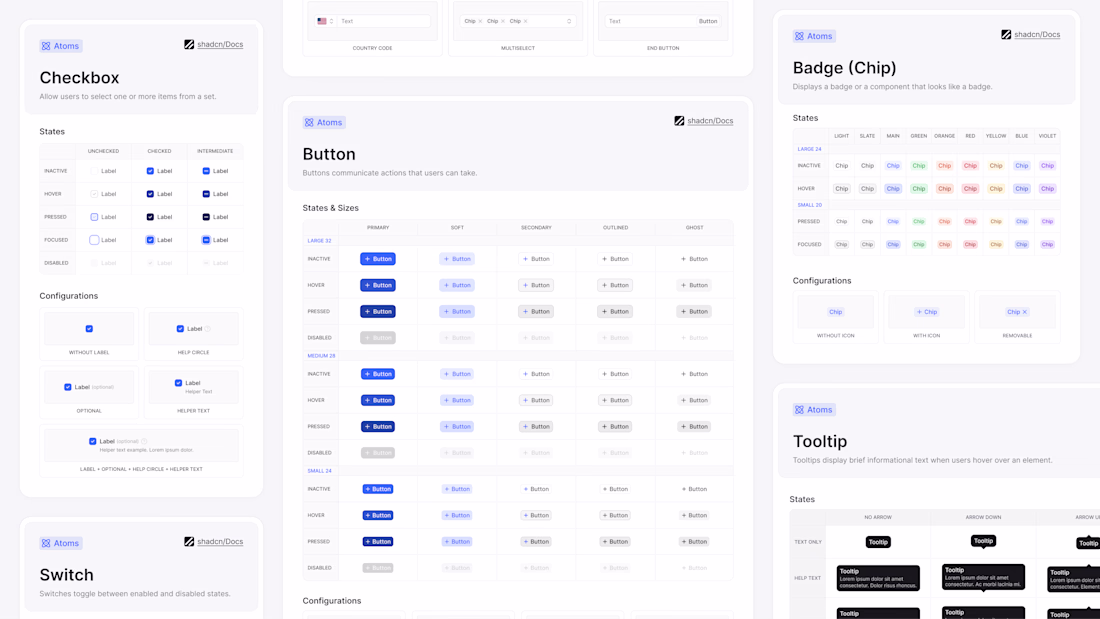Screen dimensions: 1100x619
Task: Click the Text input in the Country Code field
Action: click(384, 22)
